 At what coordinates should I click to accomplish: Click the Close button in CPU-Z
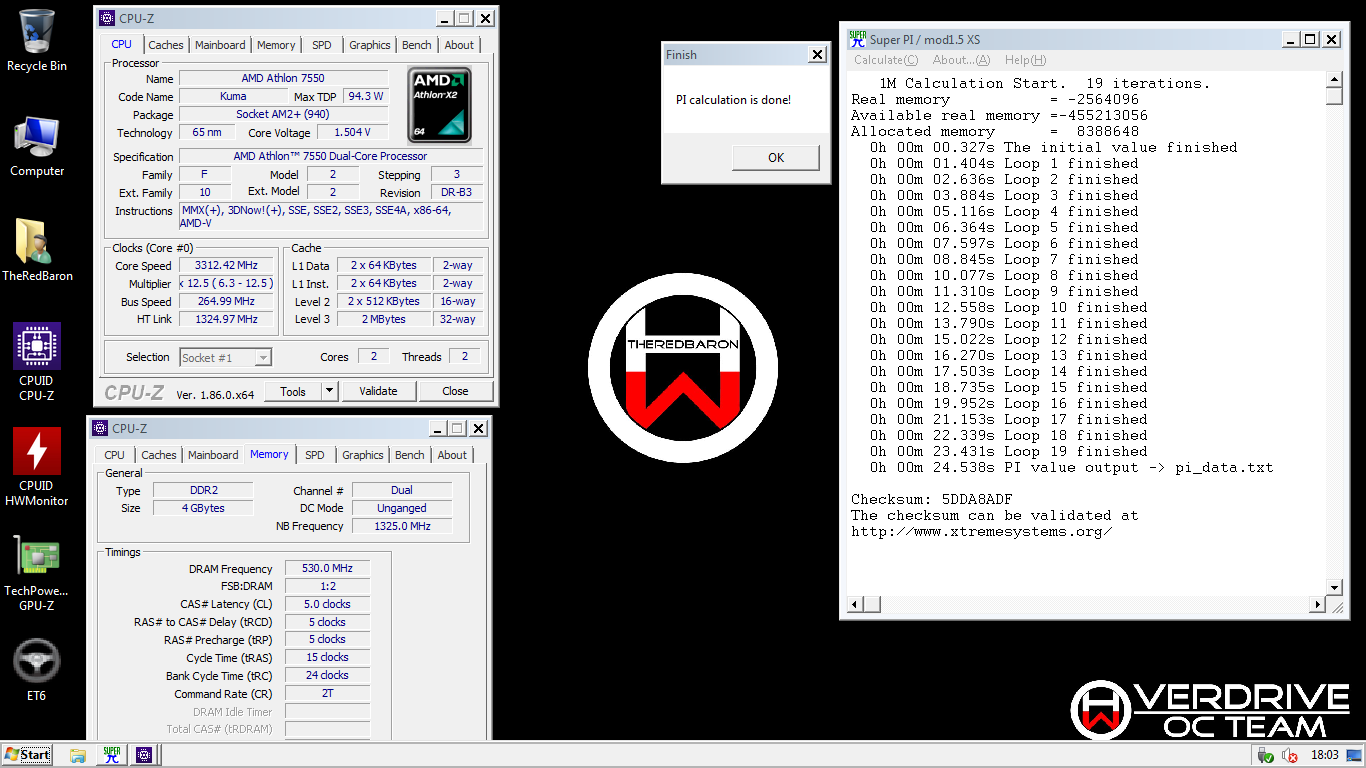pyautogui.click(x=455, y=391)
